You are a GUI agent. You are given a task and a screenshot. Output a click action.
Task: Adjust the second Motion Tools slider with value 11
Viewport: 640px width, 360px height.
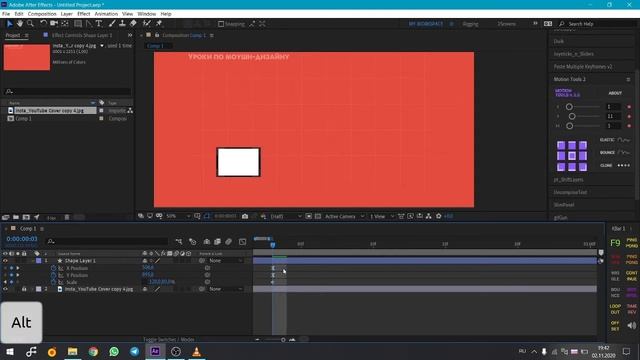(x=572, y=116)
